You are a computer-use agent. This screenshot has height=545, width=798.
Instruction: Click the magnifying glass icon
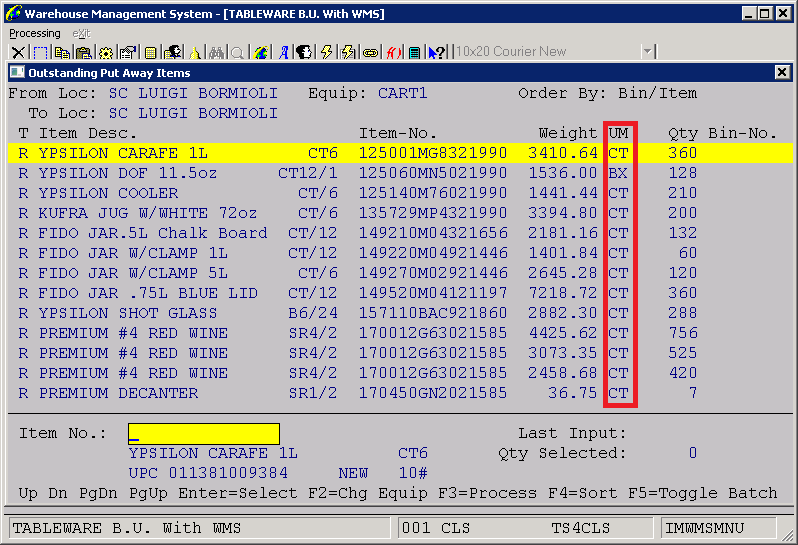238,52
